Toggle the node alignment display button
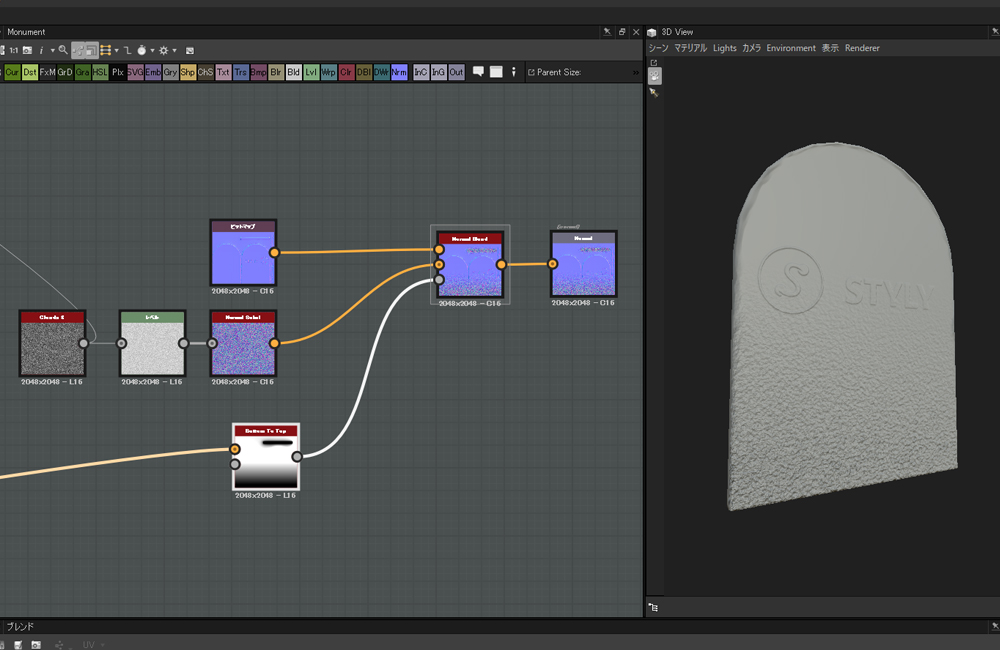1000x650 pixels. pos(92,50)
